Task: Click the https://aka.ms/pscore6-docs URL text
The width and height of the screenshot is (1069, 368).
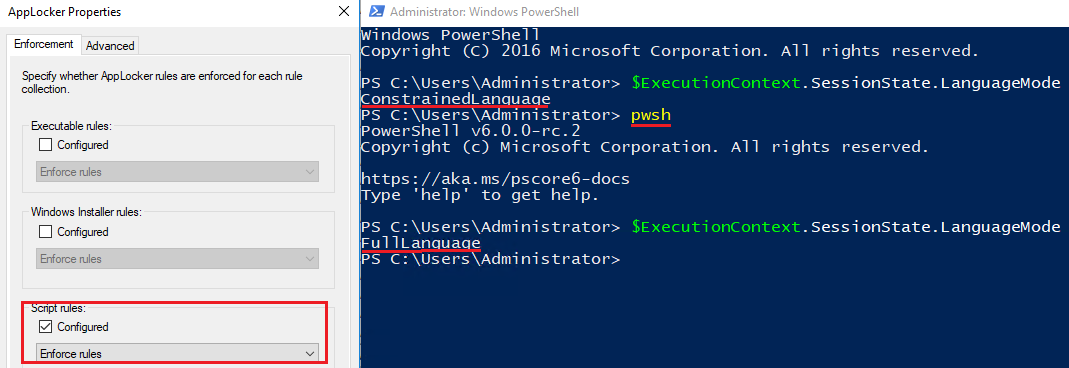Action: tap(495, 180)
